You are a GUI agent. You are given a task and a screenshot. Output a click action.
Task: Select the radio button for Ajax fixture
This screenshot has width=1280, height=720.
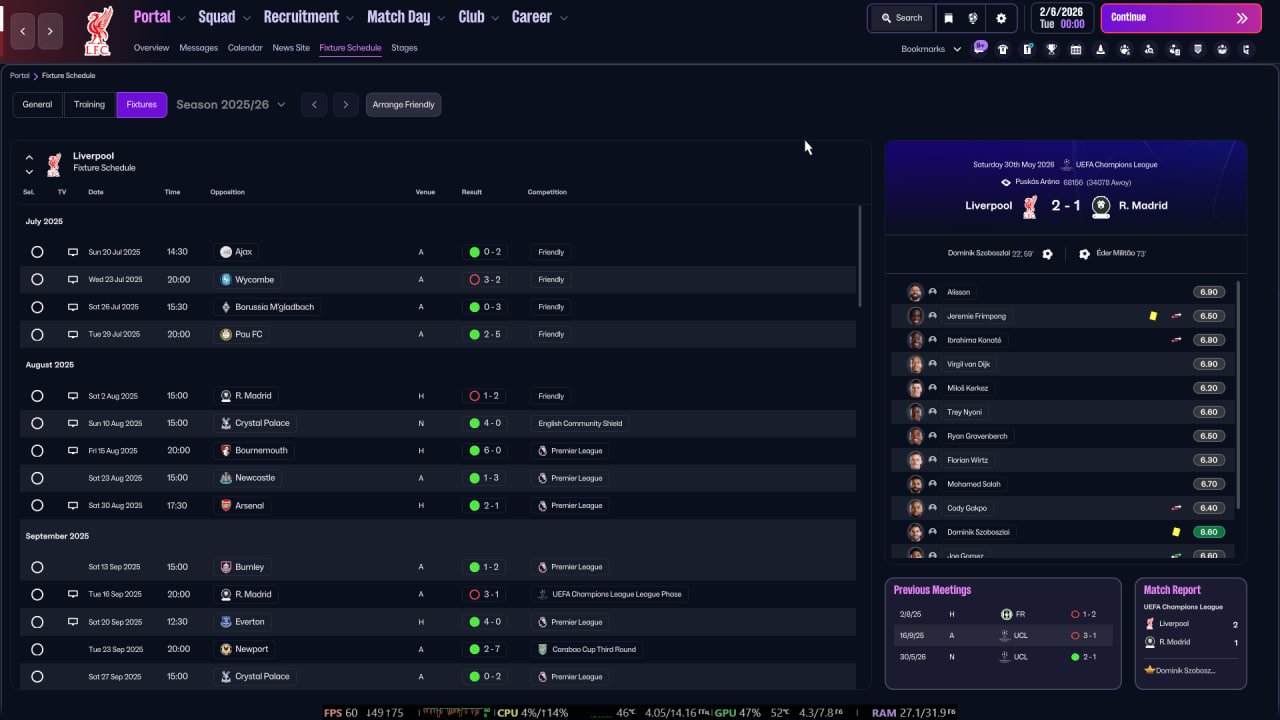pos(37,252)
